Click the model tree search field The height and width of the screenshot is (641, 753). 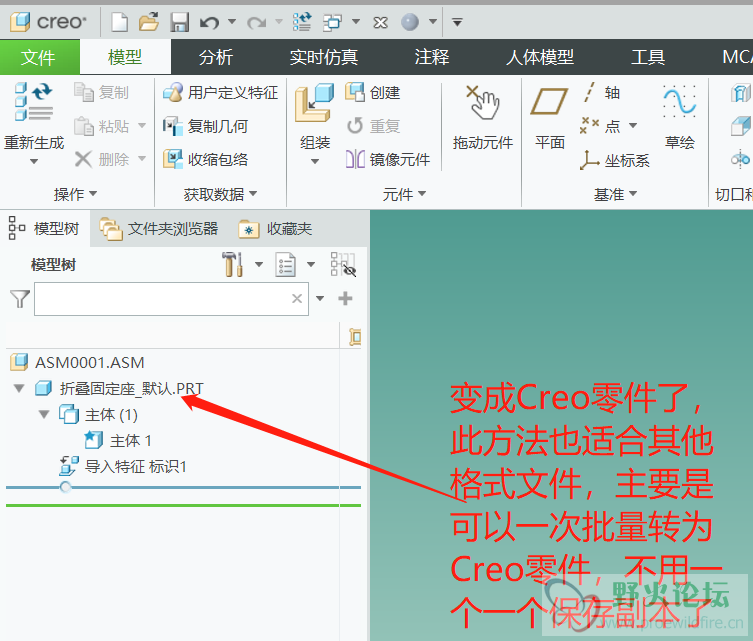pos(171,299)
